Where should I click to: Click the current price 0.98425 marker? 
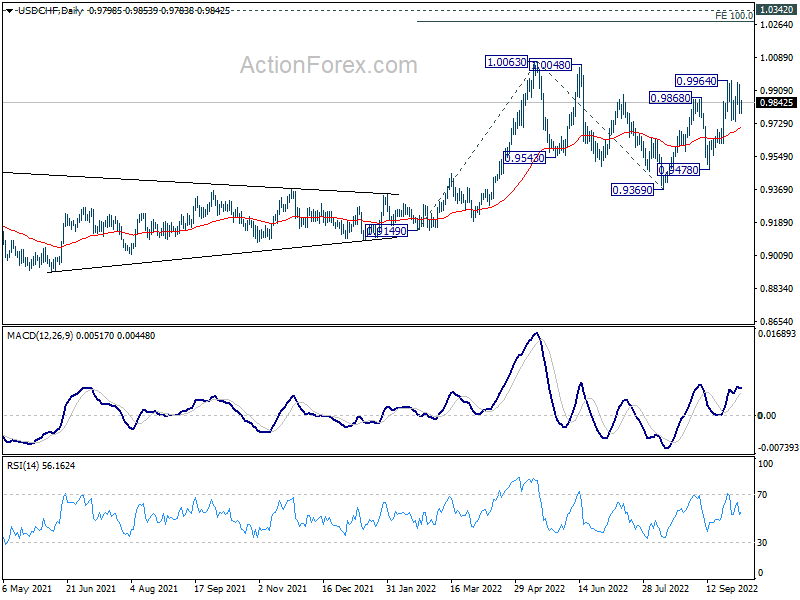coord(777,103)
